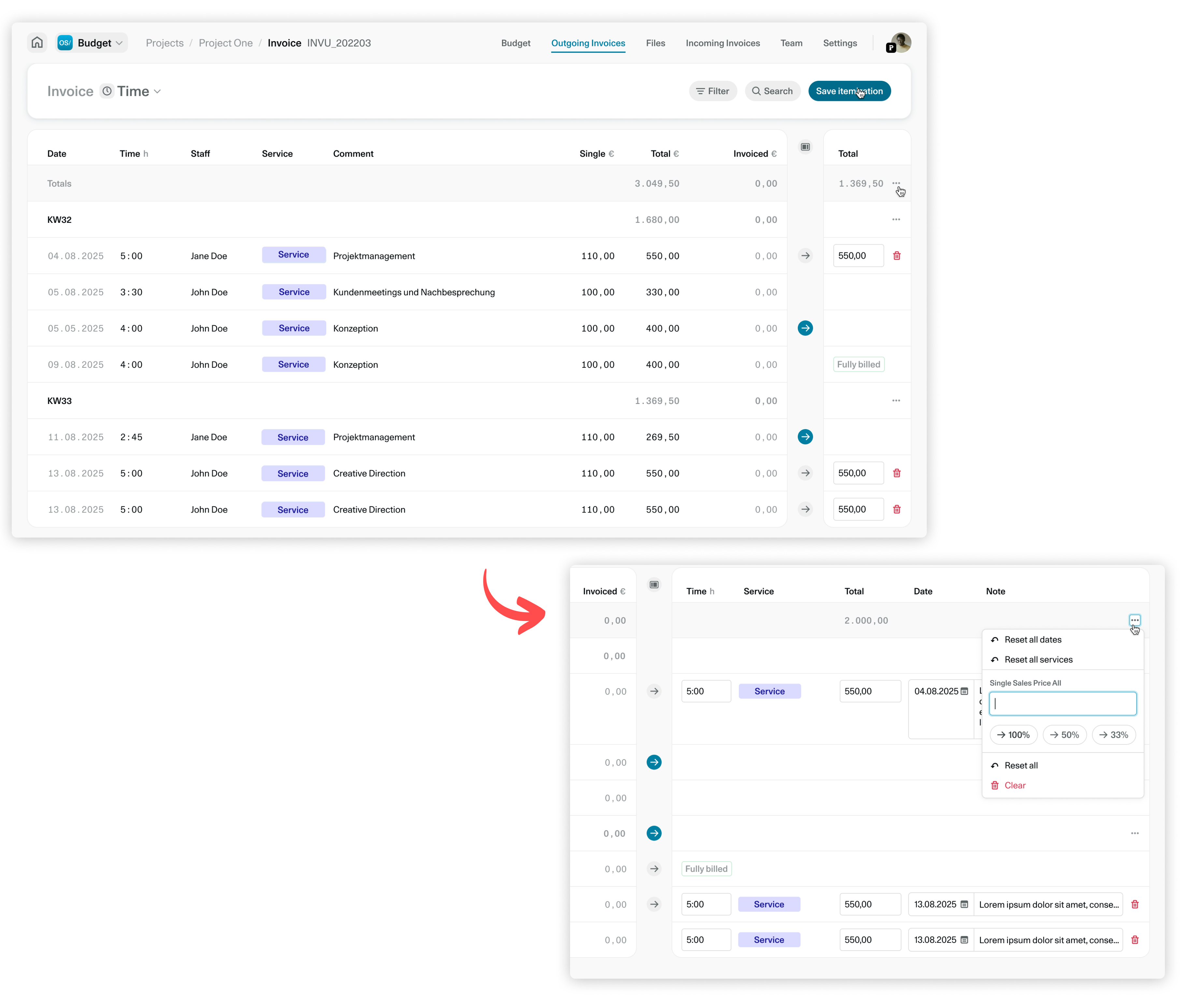The image size is (1203, 1008).
Task: Apply the 50% quick price button
Action: 1064,735
